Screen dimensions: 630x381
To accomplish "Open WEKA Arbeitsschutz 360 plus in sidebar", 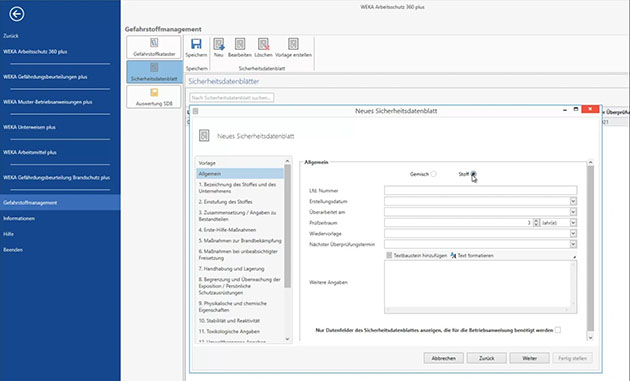I will pyautogui.click(x=35, y=51).
